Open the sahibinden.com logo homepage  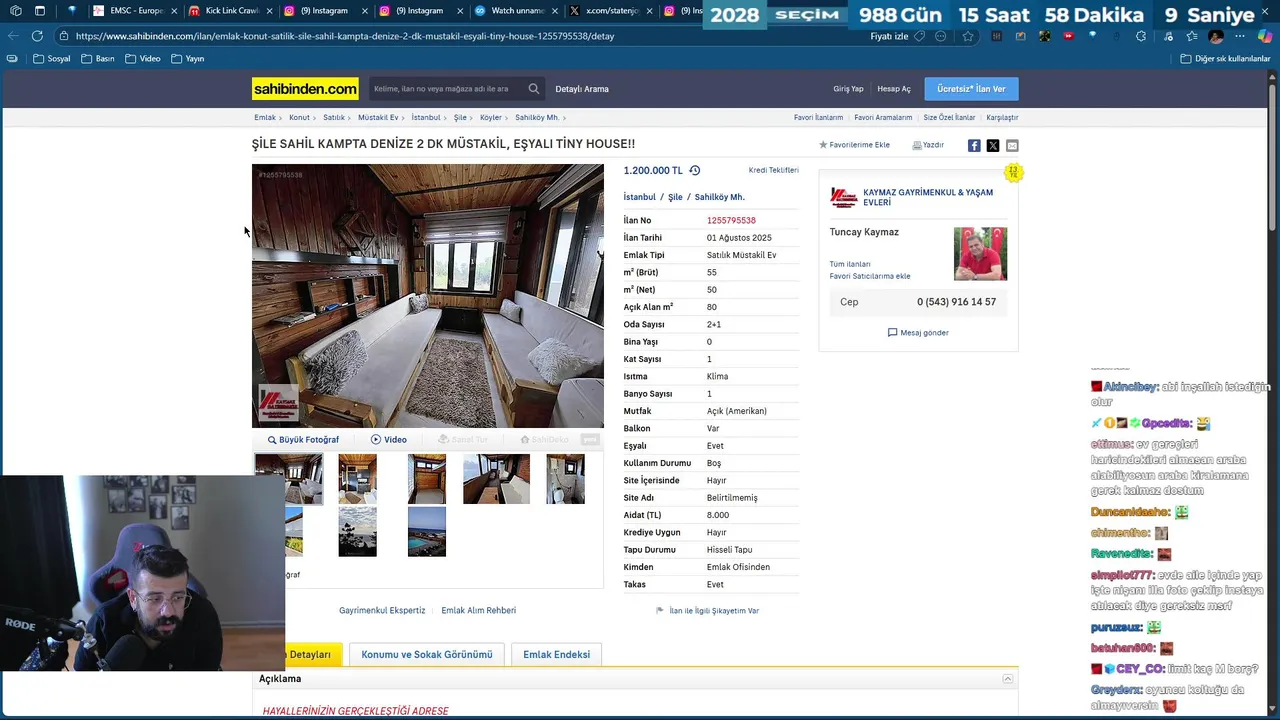tap(305, 89)
